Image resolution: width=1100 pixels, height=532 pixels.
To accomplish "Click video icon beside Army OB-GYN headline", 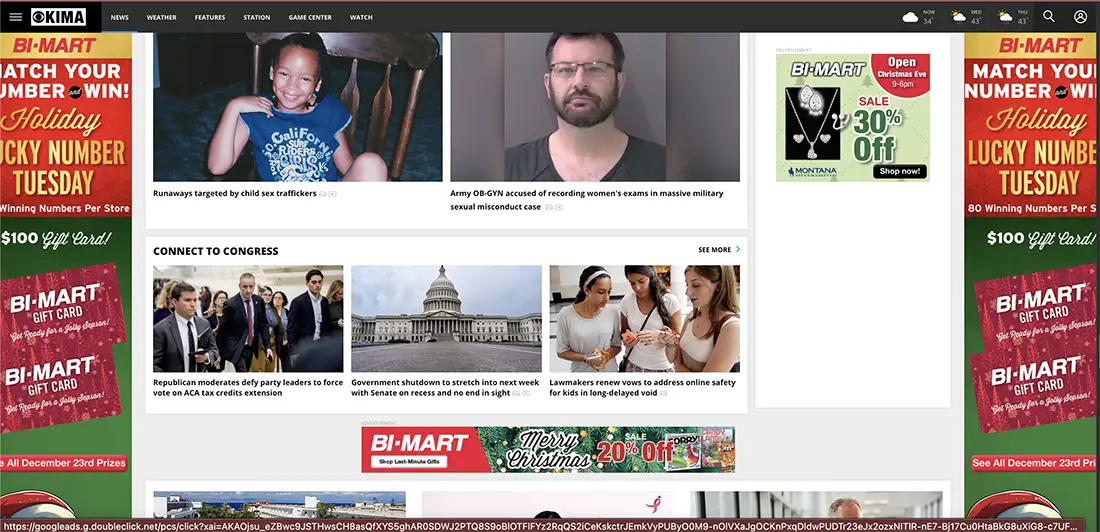I will pos(559,207).
